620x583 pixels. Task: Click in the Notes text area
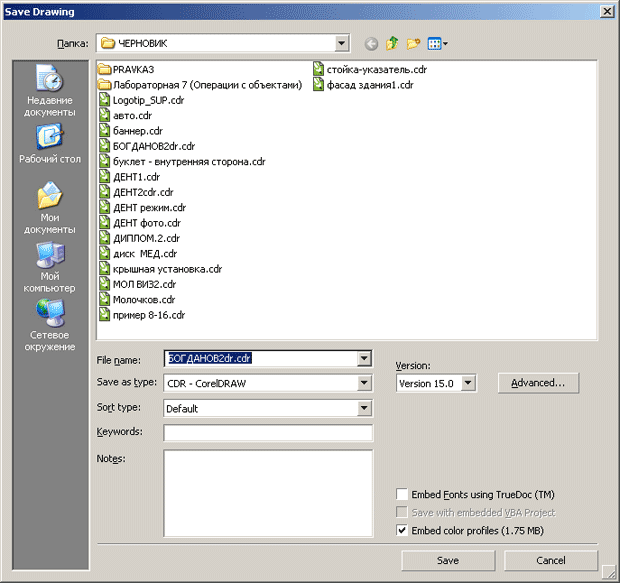(x=268, y=493)
